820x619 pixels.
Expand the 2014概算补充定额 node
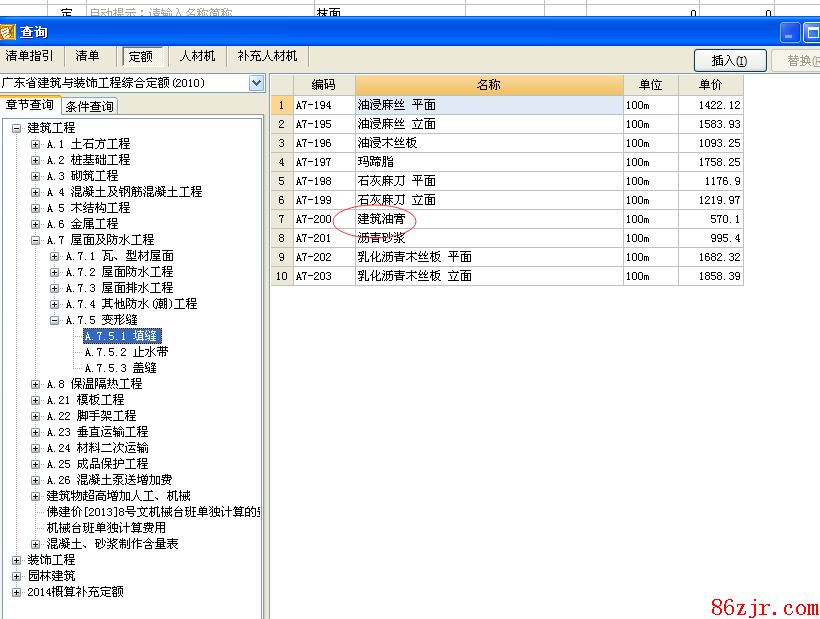click(x=16, y=592)
